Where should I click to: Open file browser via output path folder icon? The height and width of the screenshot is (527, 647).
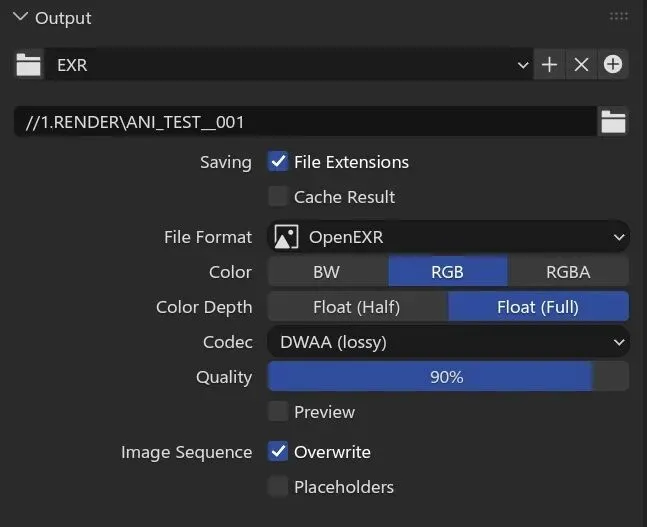pyautogui.click(x=613, y=122)
